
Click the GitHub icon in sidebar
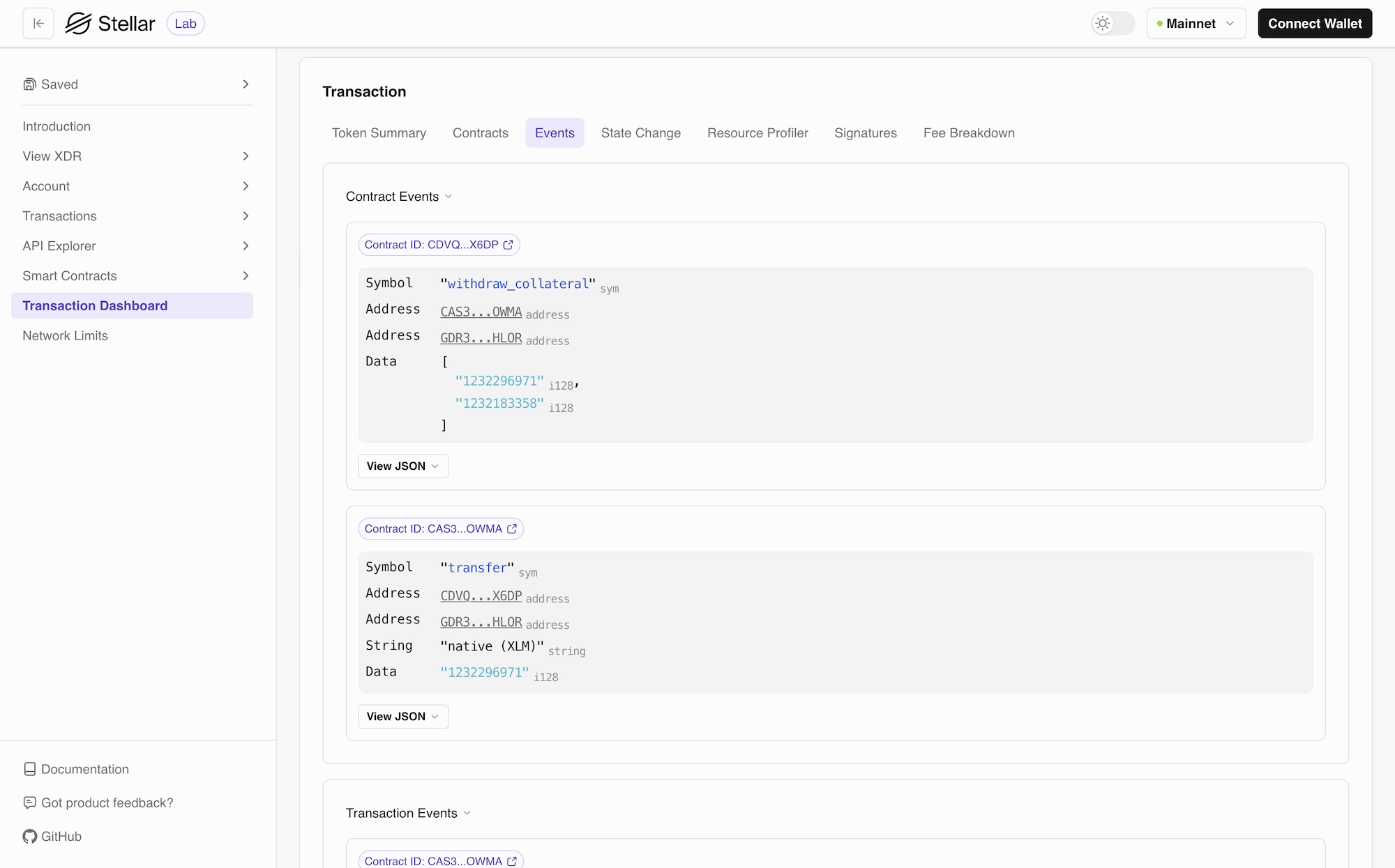pos(29,837)
